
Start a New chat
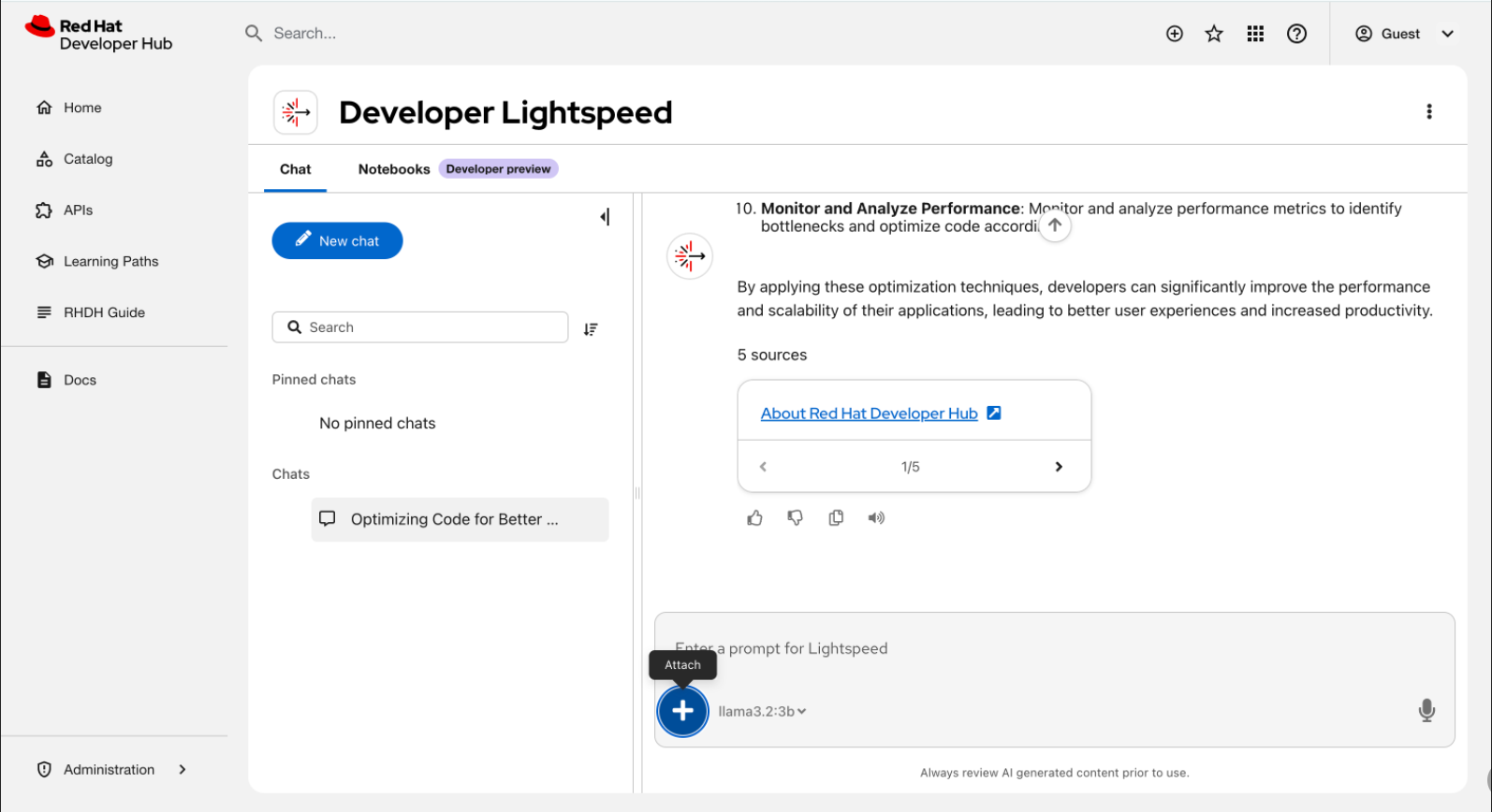point(337,240)
